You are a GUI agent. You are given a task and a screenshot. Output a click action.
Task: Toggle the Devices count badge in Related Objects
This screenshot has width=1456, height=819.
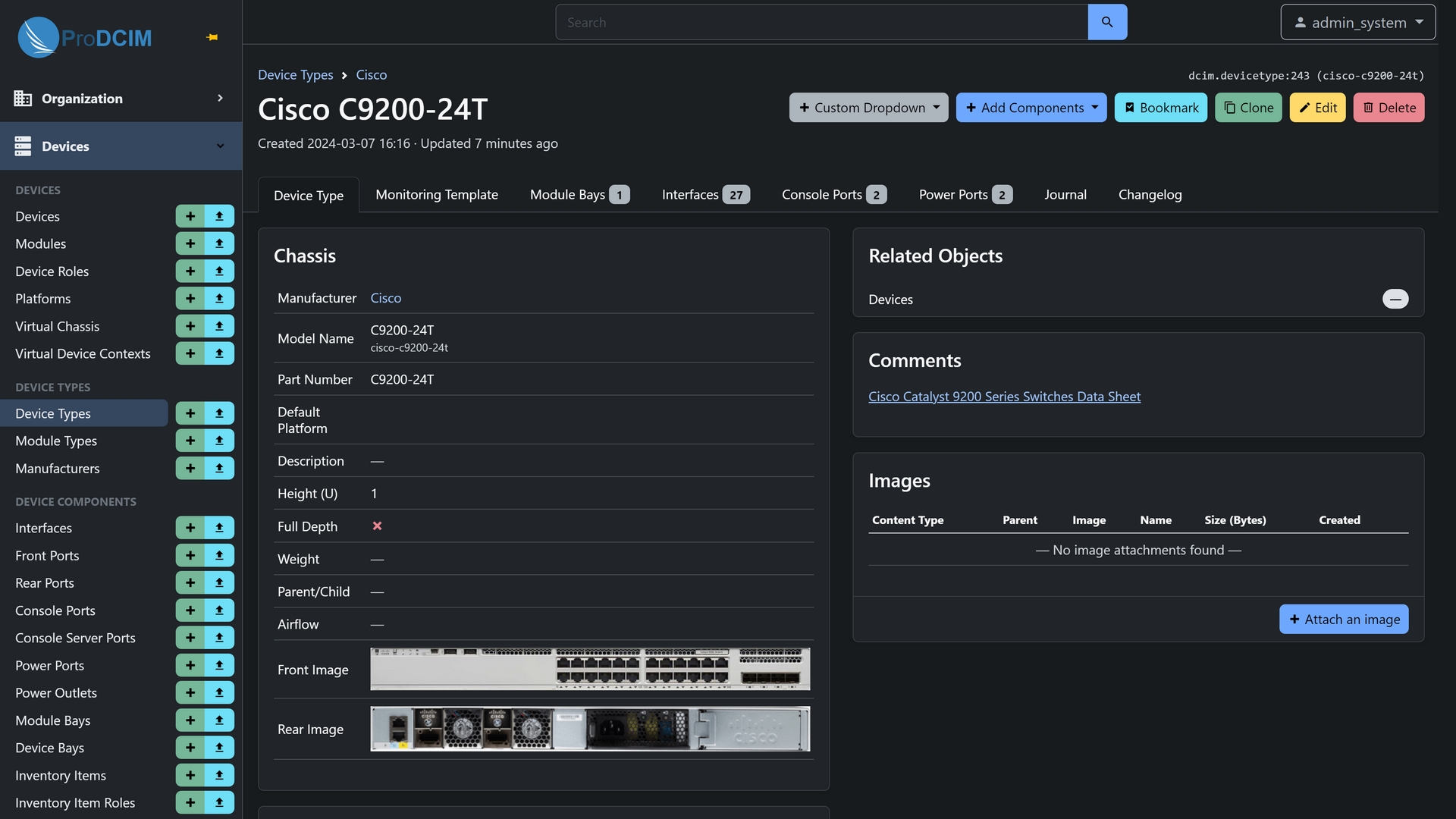click(x=1395, y=299)
